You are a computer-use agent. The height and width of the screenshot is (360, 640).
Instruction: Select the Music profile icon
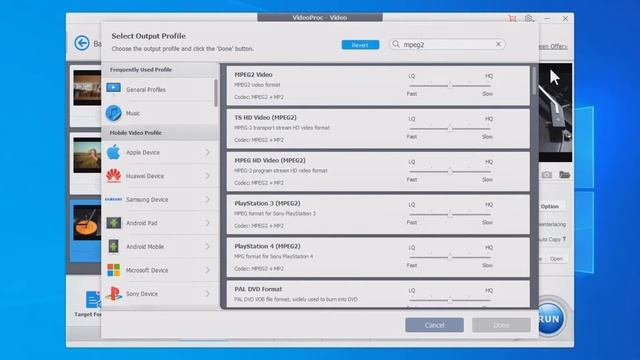coord(113,113)
